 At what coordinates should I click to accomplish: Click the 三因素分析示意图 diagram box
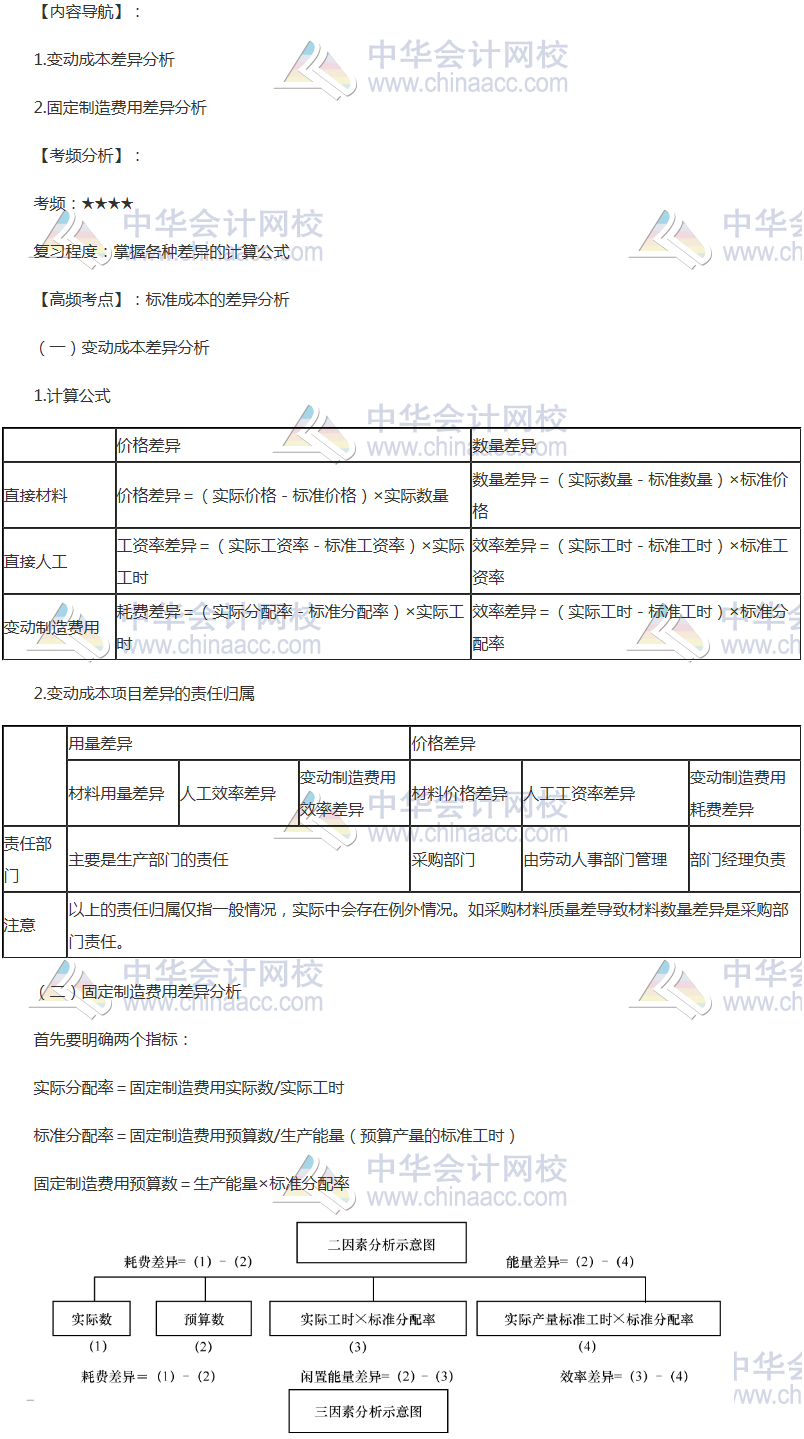point(368,1411)
